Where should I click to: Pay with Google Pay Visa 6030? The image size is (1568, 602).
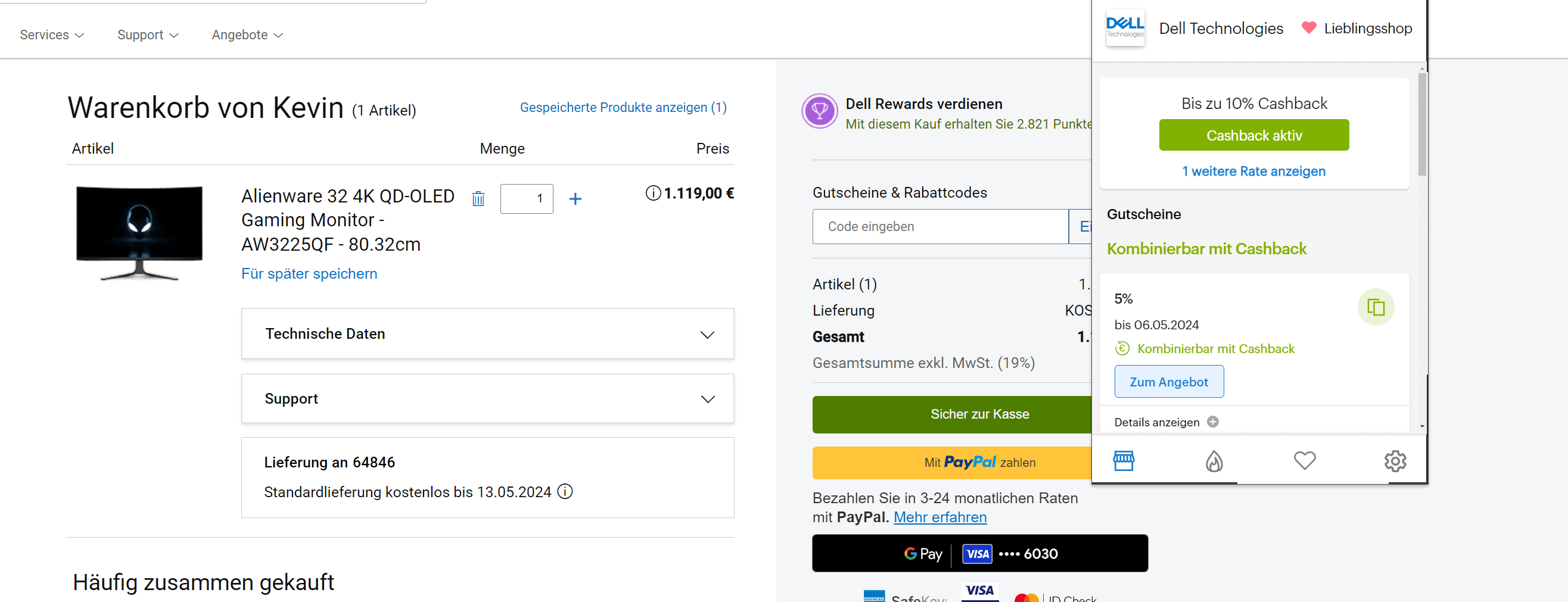pos(980,553)
